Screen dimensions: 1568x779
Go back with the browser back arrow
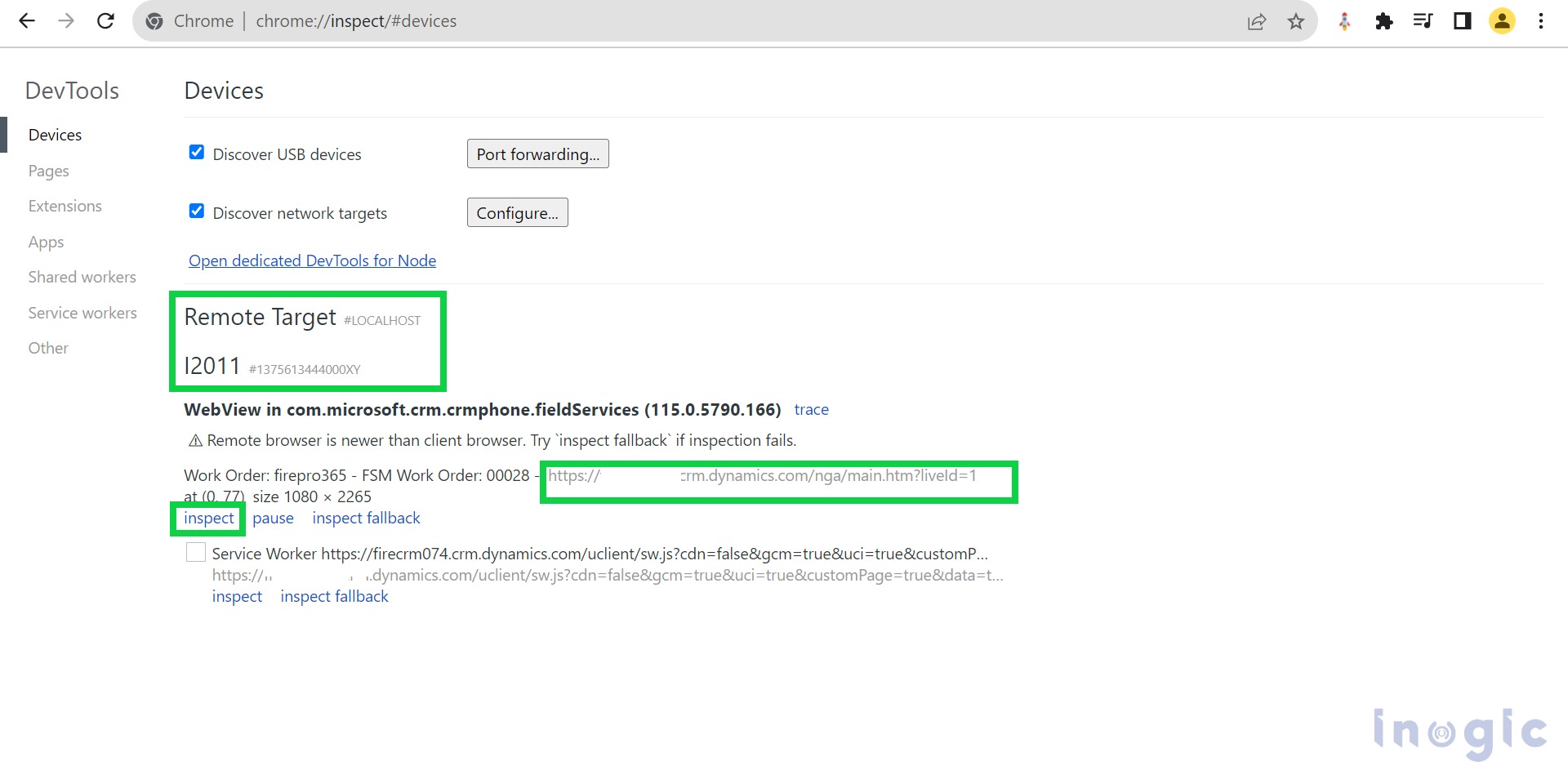click(x=27, y=21)
